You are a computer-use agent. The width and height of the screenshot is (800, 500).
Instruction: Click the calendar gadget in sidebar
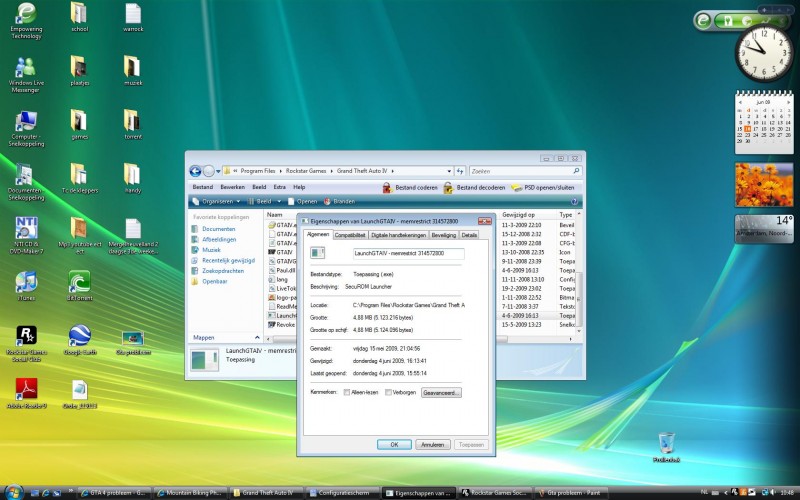click(764, 122)
